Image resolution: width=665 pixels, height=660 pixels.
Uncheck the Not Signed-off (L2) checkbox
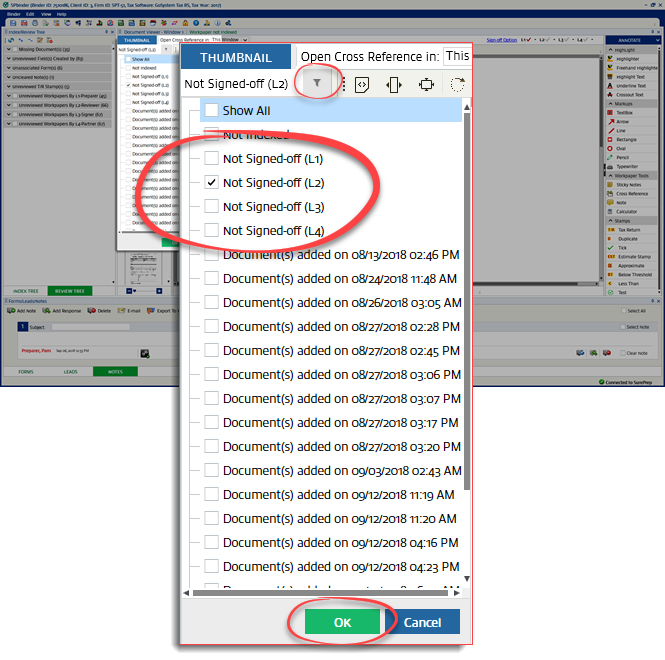pyautogui.click(x=211, y=182)
